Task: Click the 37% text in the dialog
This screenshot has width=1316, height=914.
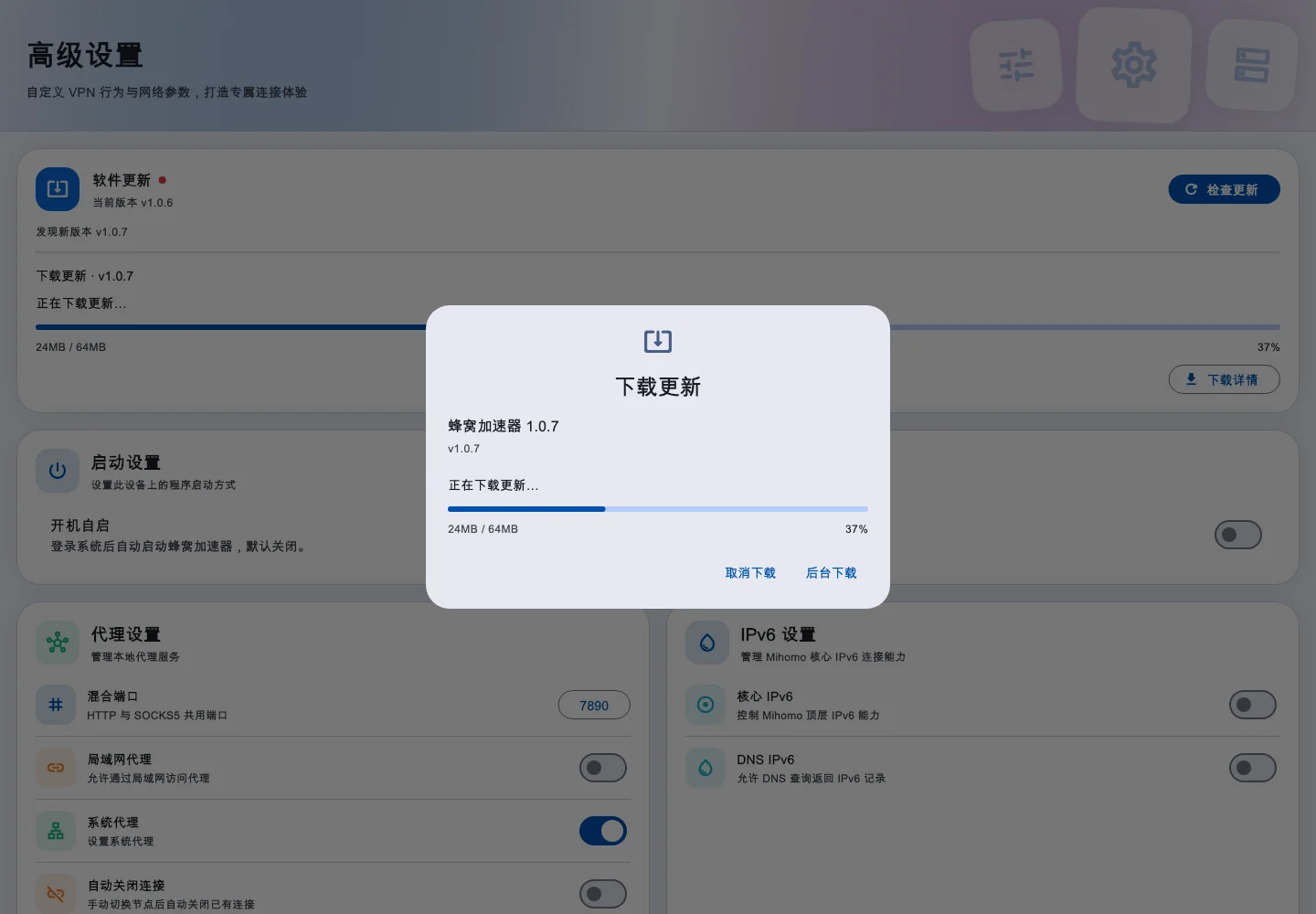Action: coord(856,529)
